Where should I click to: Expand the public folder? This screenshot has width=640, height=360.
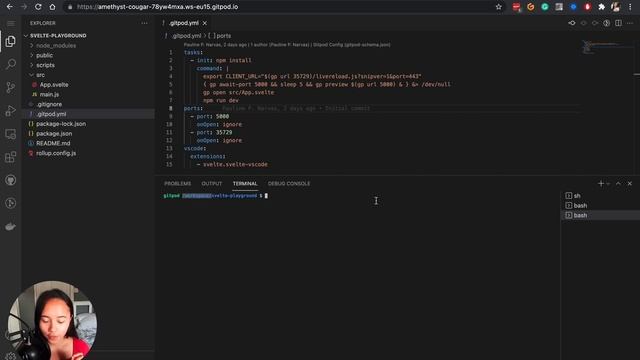[89, 55]
